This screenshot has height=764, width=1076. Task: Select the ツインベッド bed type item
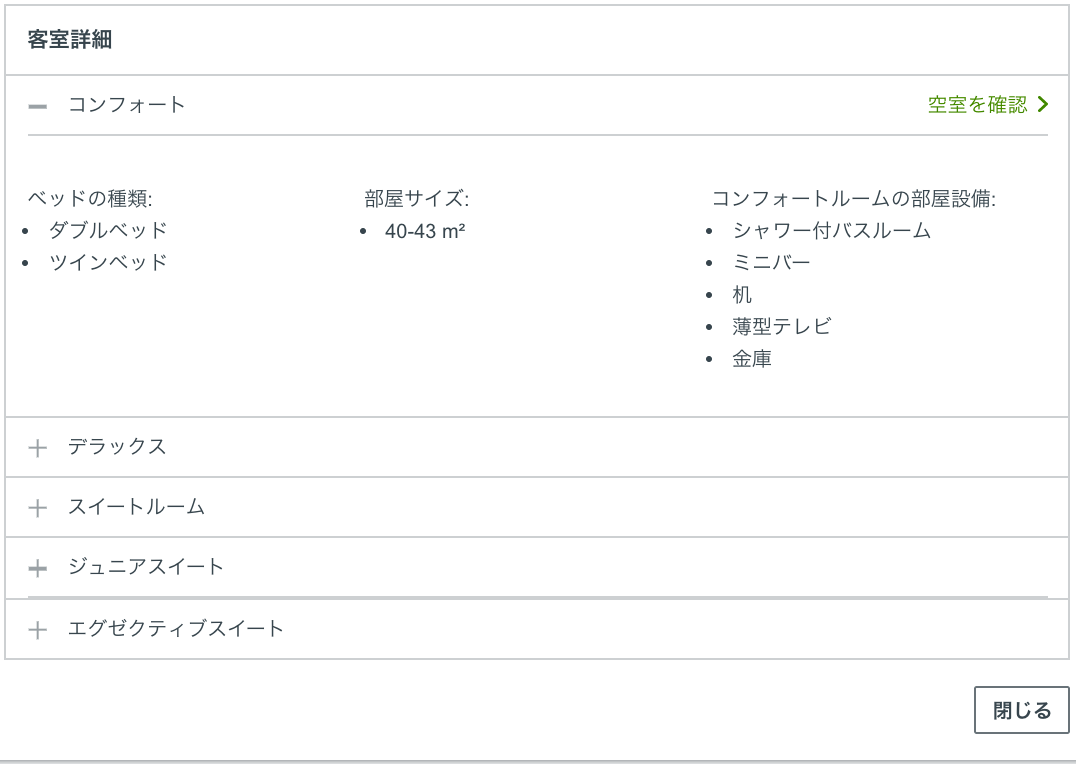click(108, 263)
